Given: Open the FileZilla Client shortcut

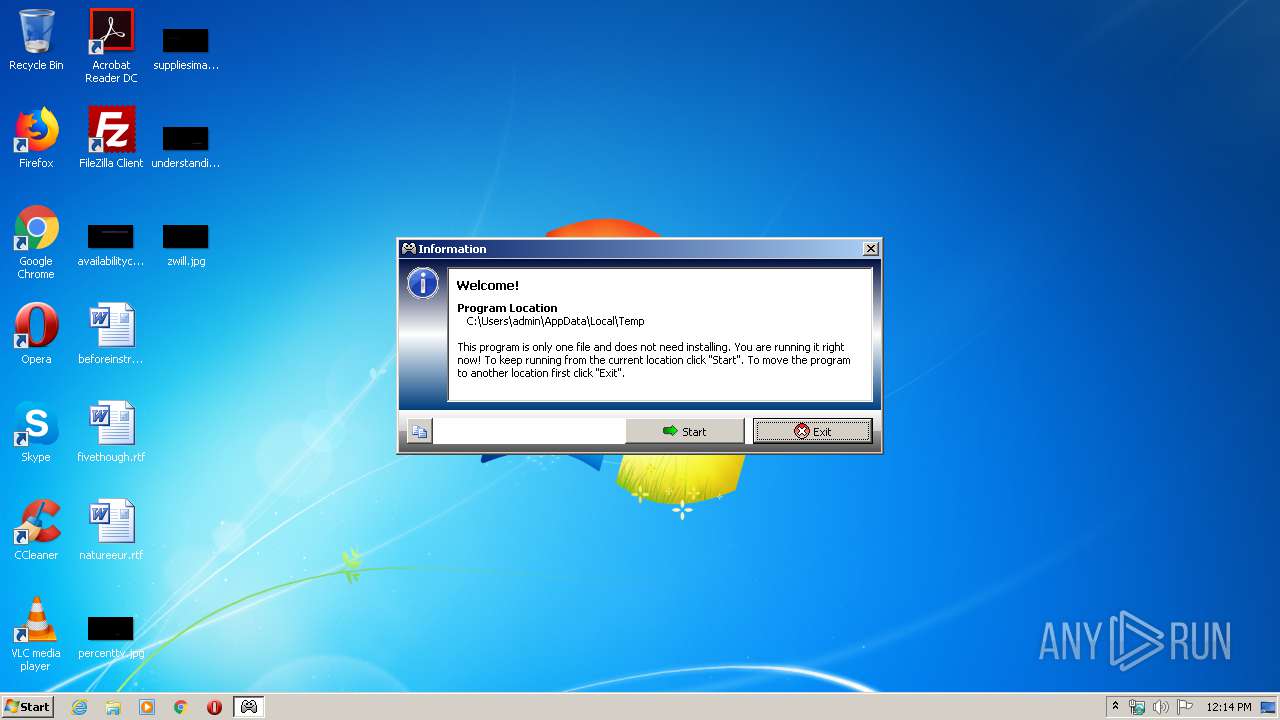Looking at the screenshot, I should pyautogui.click(x=111, y=139).
